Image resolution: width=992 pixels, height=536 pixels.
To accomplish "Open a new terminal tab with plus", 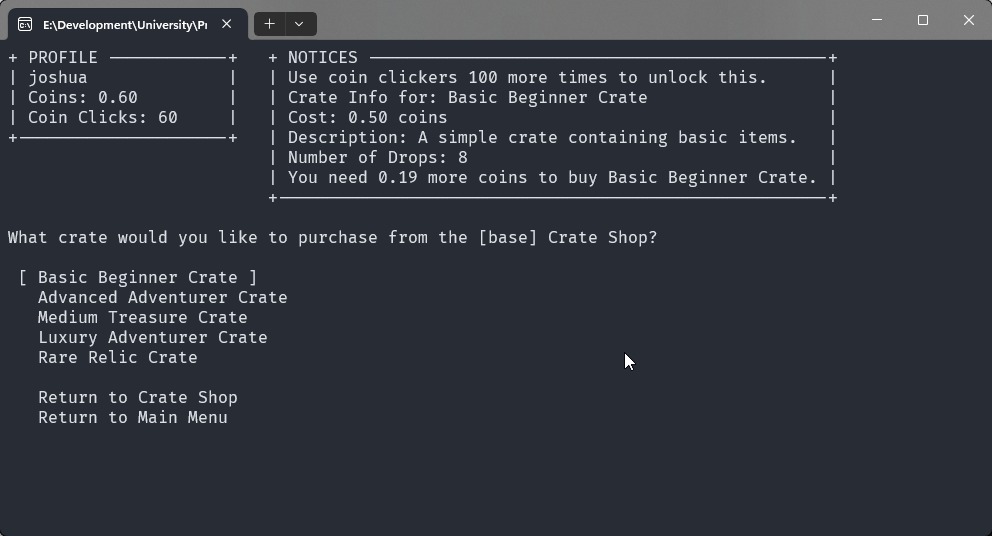I will [x=269, y=24].
